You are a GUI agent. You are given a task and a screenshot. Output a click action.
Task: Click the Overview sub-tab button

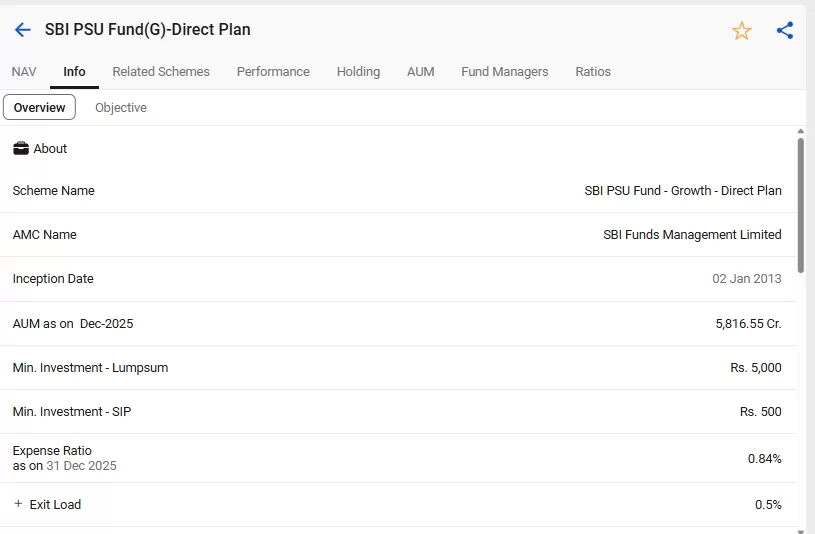click(x=39, y=108)
